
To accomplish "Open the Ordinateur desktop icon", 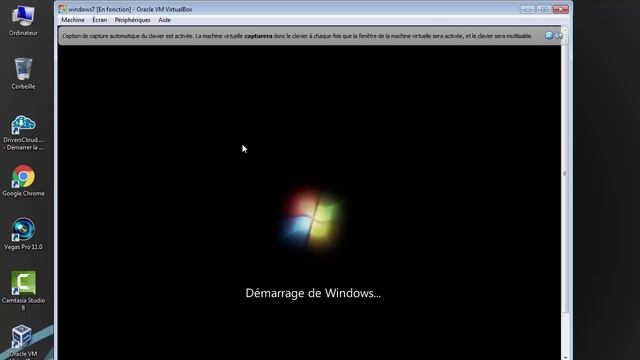I will click(x=23, y=21).
